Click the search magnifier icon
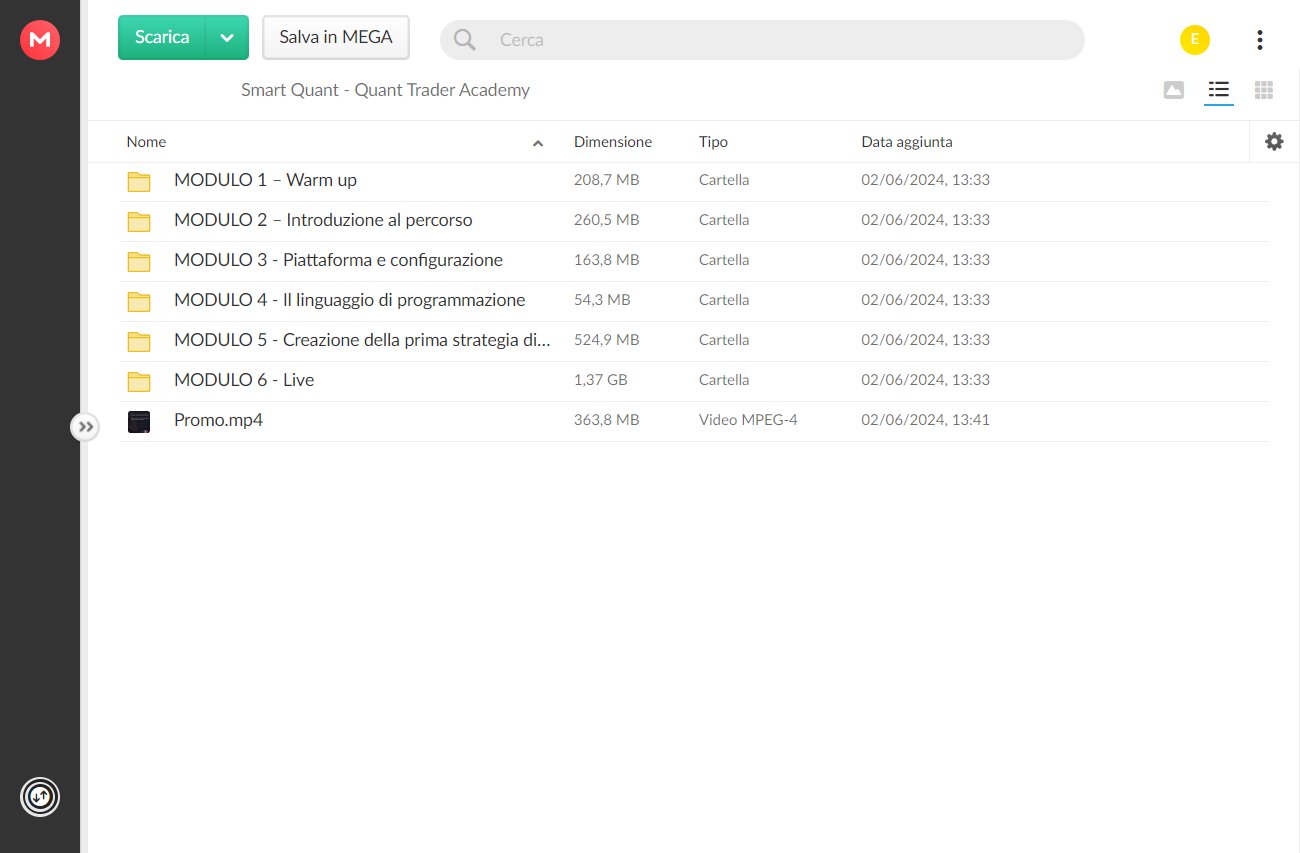 coord(464,40)
